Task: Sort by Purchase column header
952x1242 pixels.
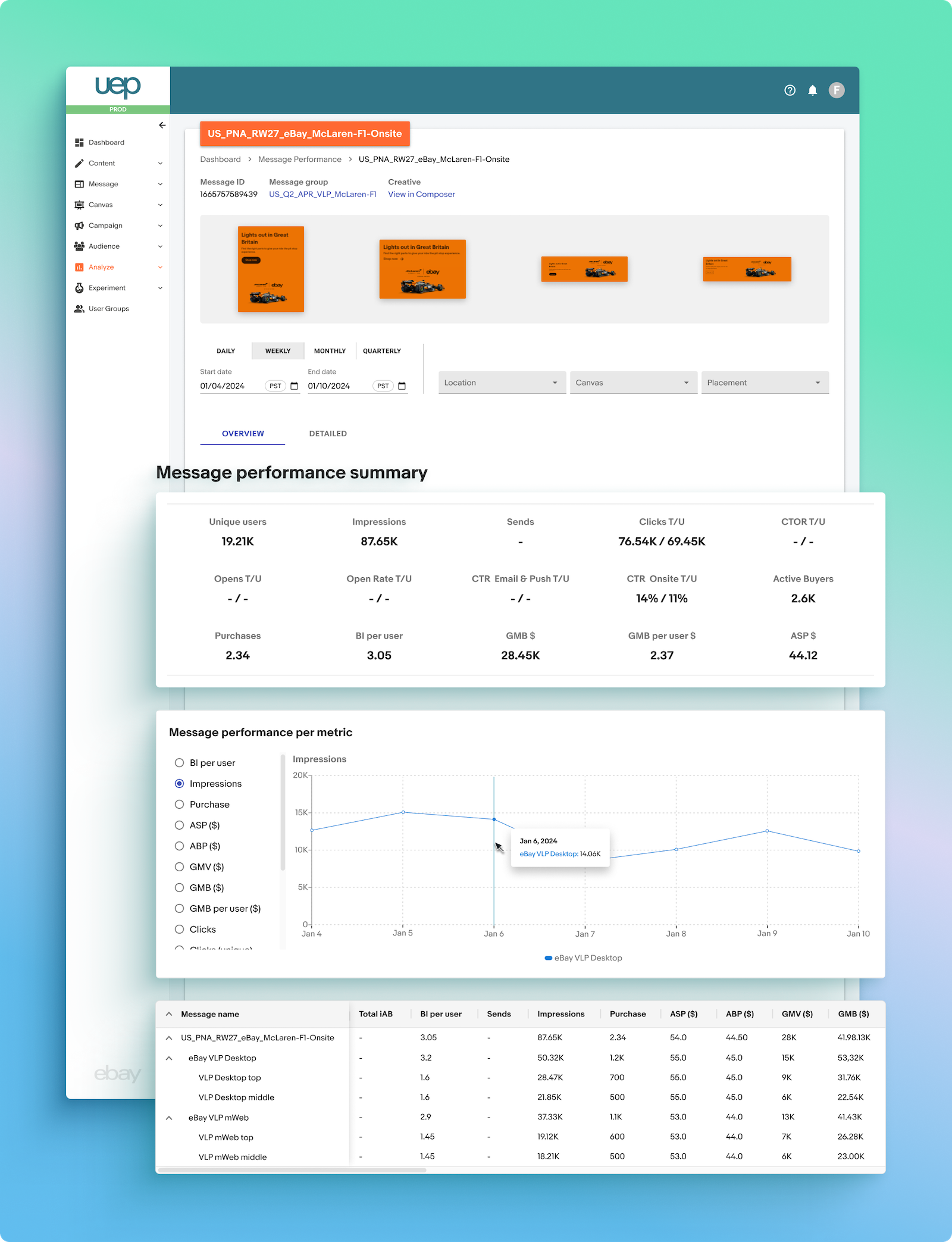Action: tap(628, 1014)
